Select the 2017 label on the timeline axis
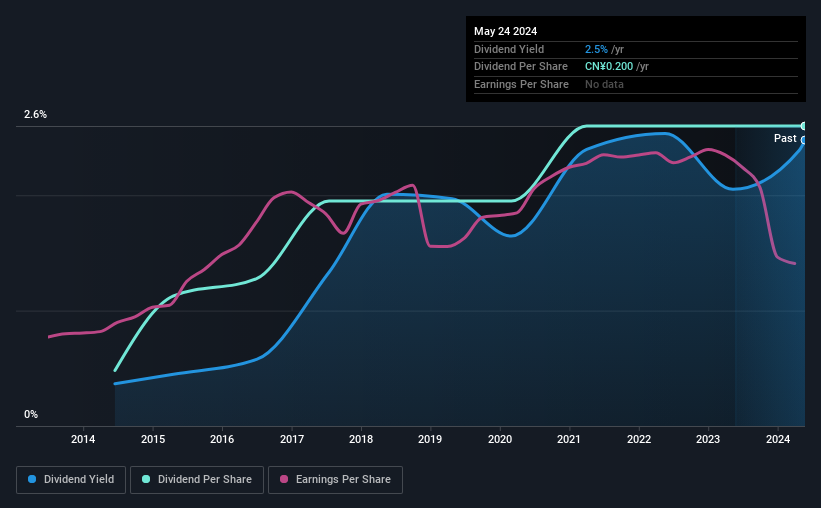The width and height of the screenshot is (821, 508). pyautogui.click(x=292, y=439)
